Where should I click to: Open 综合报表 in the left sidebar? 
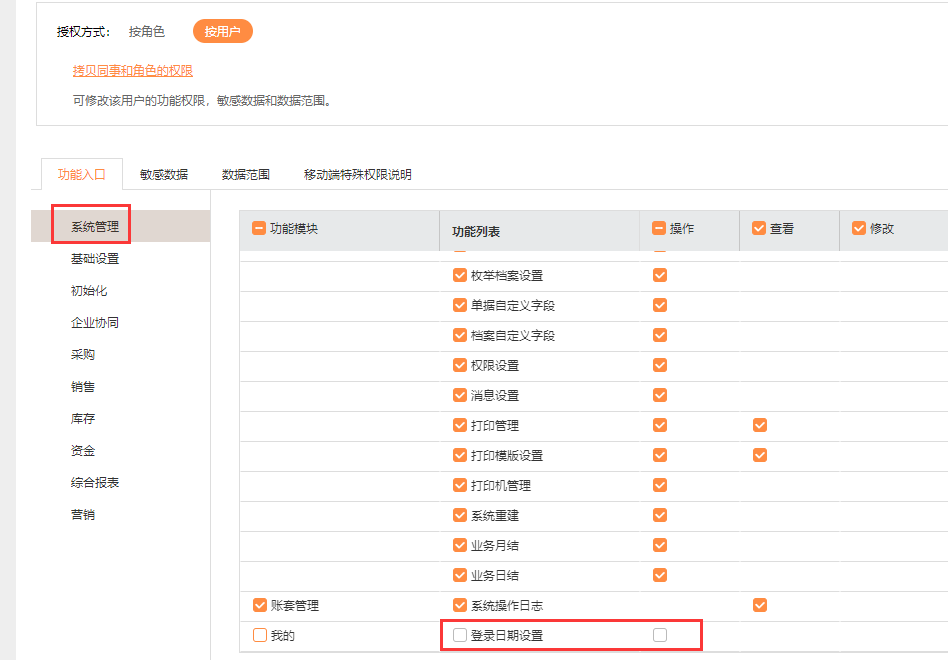click(95, 483)
